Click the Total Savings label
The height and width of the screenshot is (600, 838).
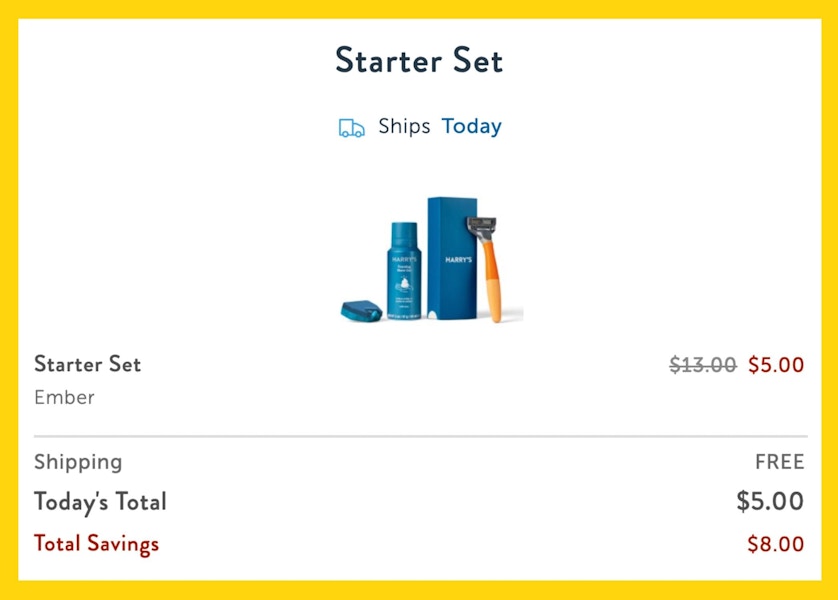pyautogui.click(x=96, y=544)
